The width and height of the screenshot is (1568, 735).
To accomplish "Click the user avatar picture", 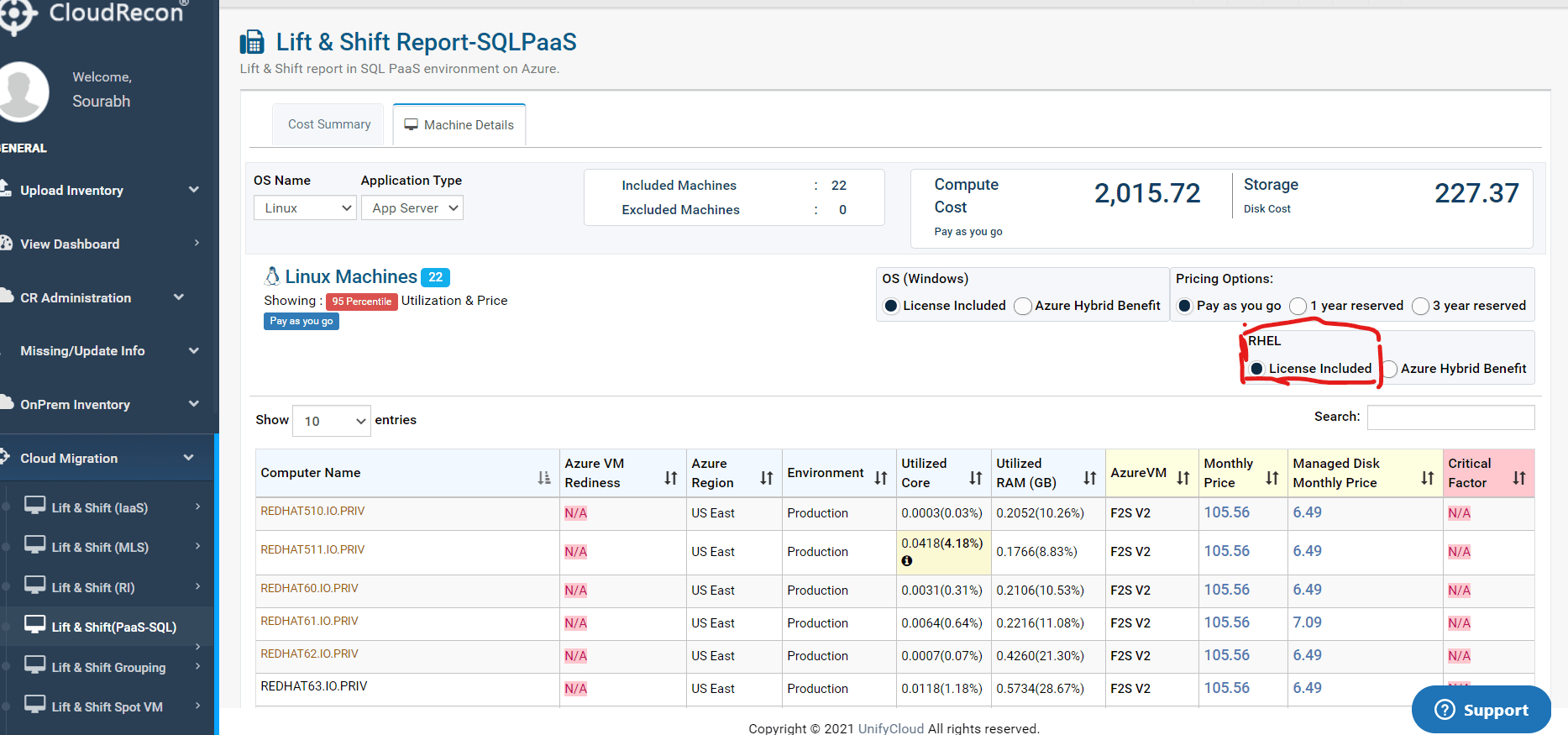I will (x=21, y=91).
